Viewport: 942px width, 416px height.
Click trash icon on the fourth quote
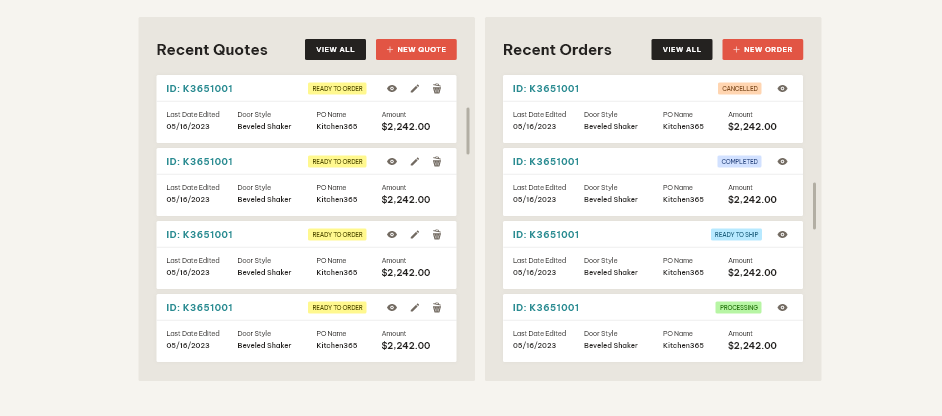437,308
